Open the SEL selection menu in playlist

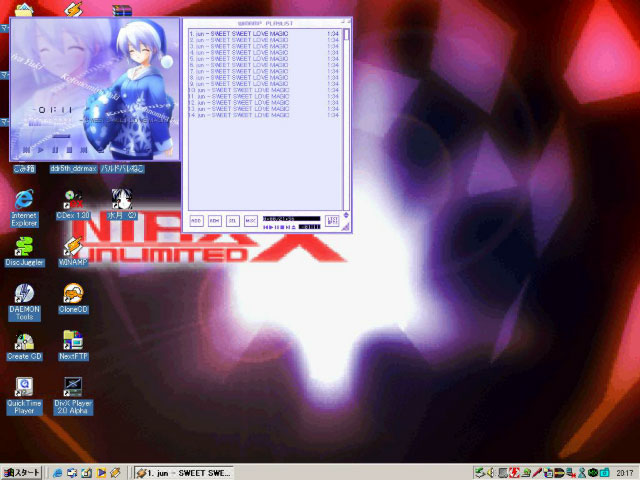[232, 220]
